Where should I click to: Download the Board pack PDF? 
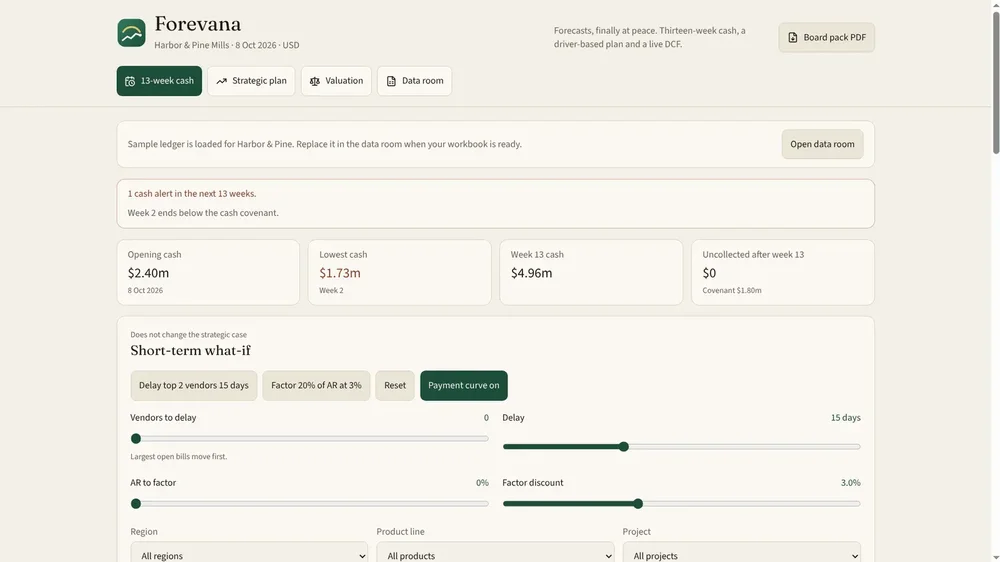(x=827, y=38)
